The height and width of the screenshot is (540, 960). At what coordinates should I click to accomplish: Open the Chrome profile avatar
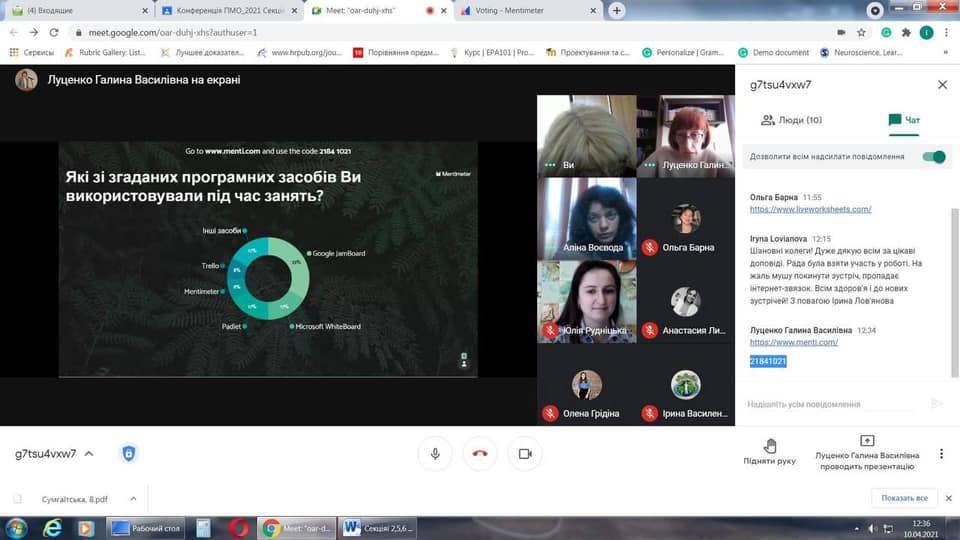tap(926, 32)
